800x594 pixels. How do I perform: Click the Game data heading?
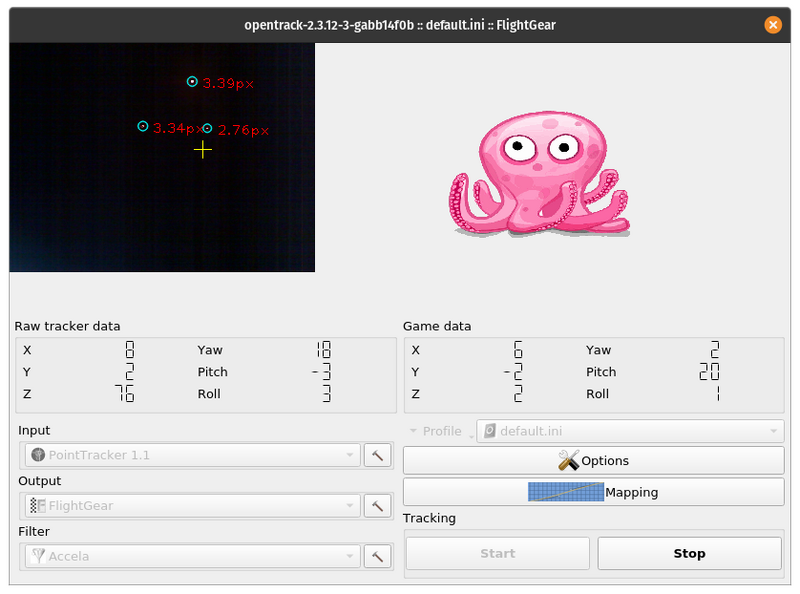[x=437, y=326]
